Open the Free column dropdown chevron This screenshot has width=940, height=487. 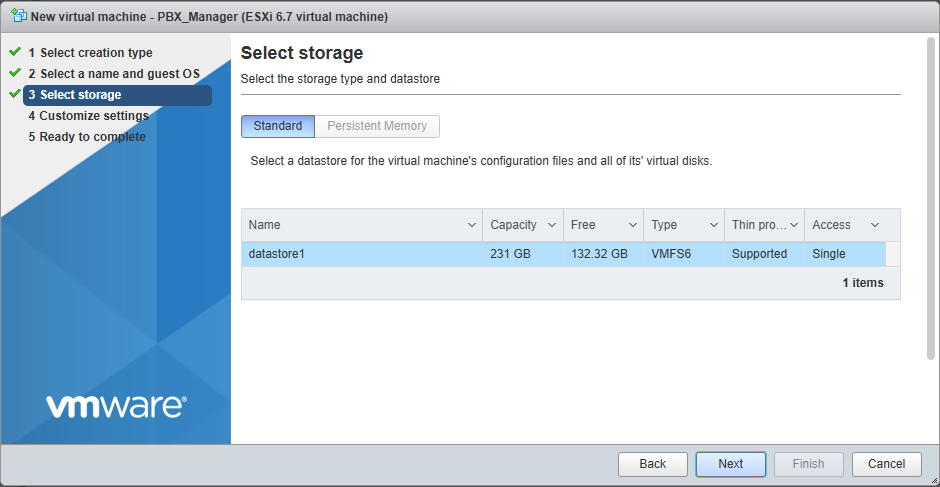click(x=632, y=225)
